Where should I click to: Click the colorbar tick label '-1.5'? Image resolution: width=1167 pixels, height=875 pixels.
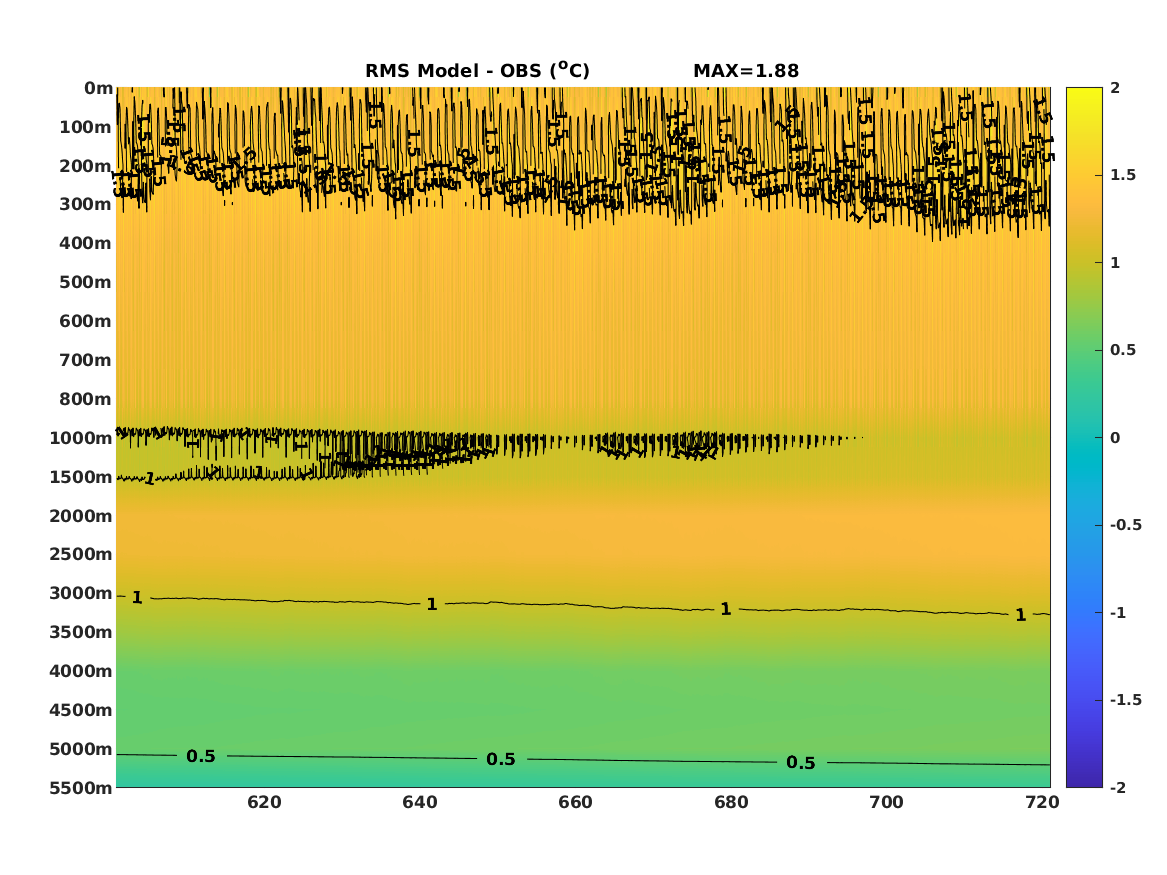(x=1126, y=699)
